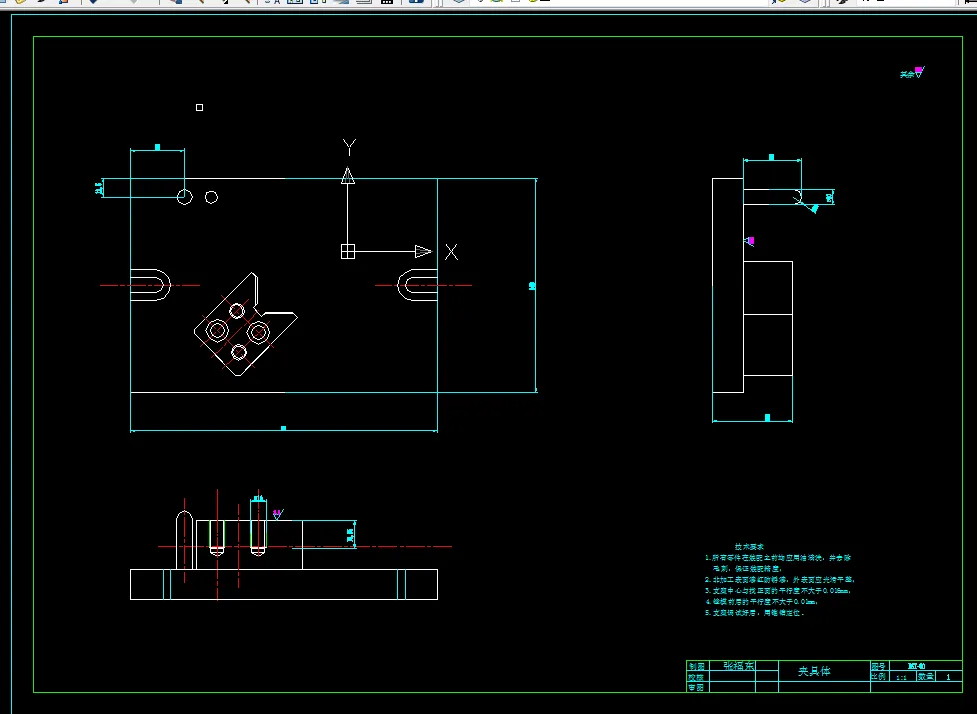Screen dimensions: 977x714
Task: Pick the left bolt hole in the angled block
Action: [217, 330]
